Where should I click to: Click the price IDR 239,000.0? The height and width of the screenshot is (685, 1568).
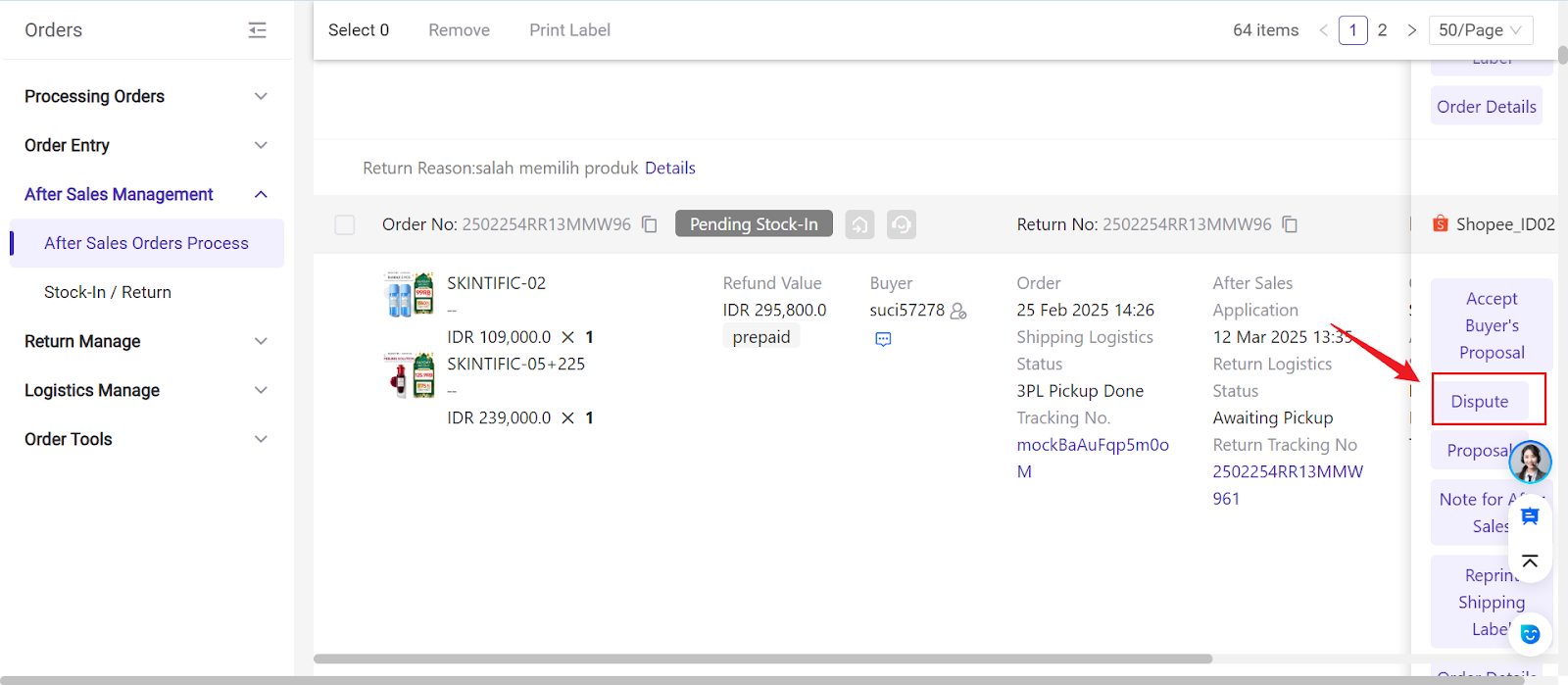[499, 417]
